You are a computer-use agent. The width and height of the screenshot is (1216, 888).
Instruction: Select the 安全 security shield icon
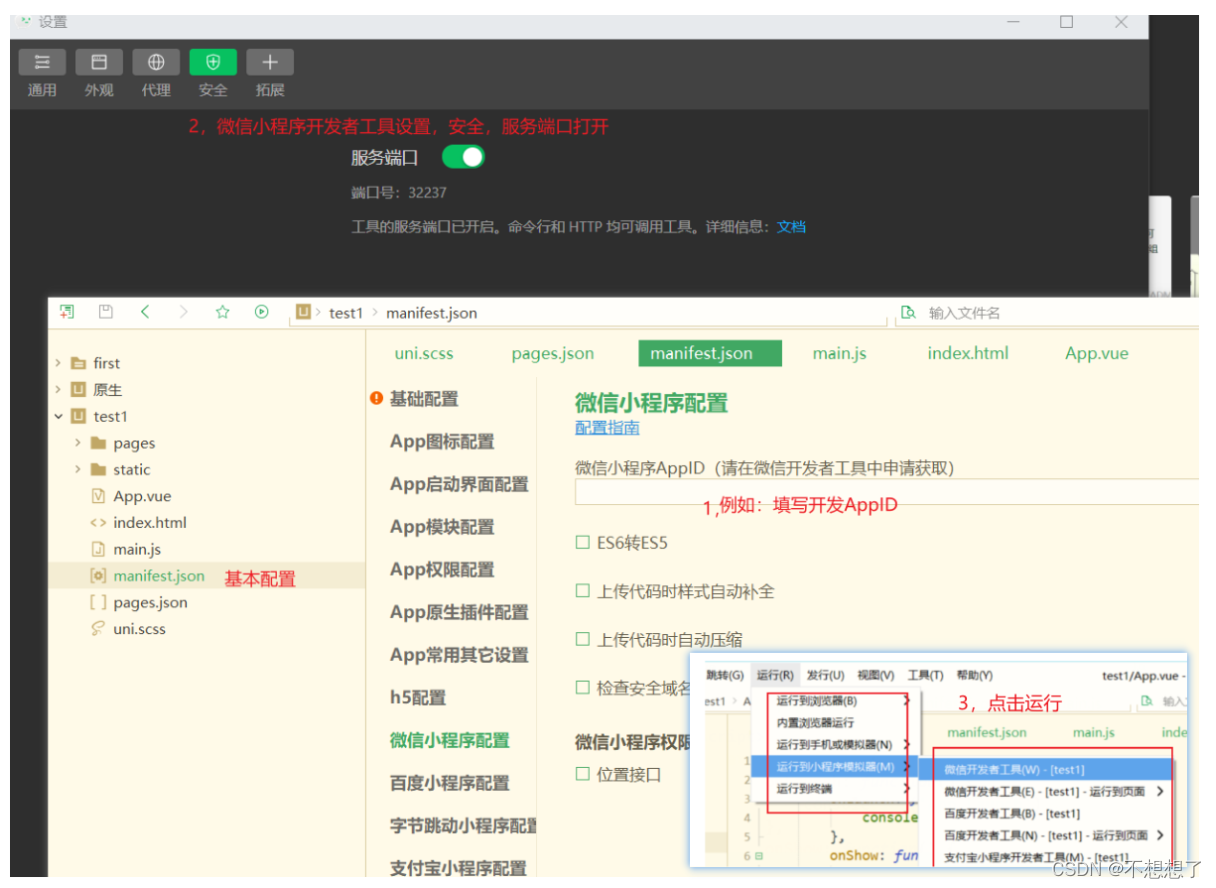pyautogui.click(x=213, y=62)
